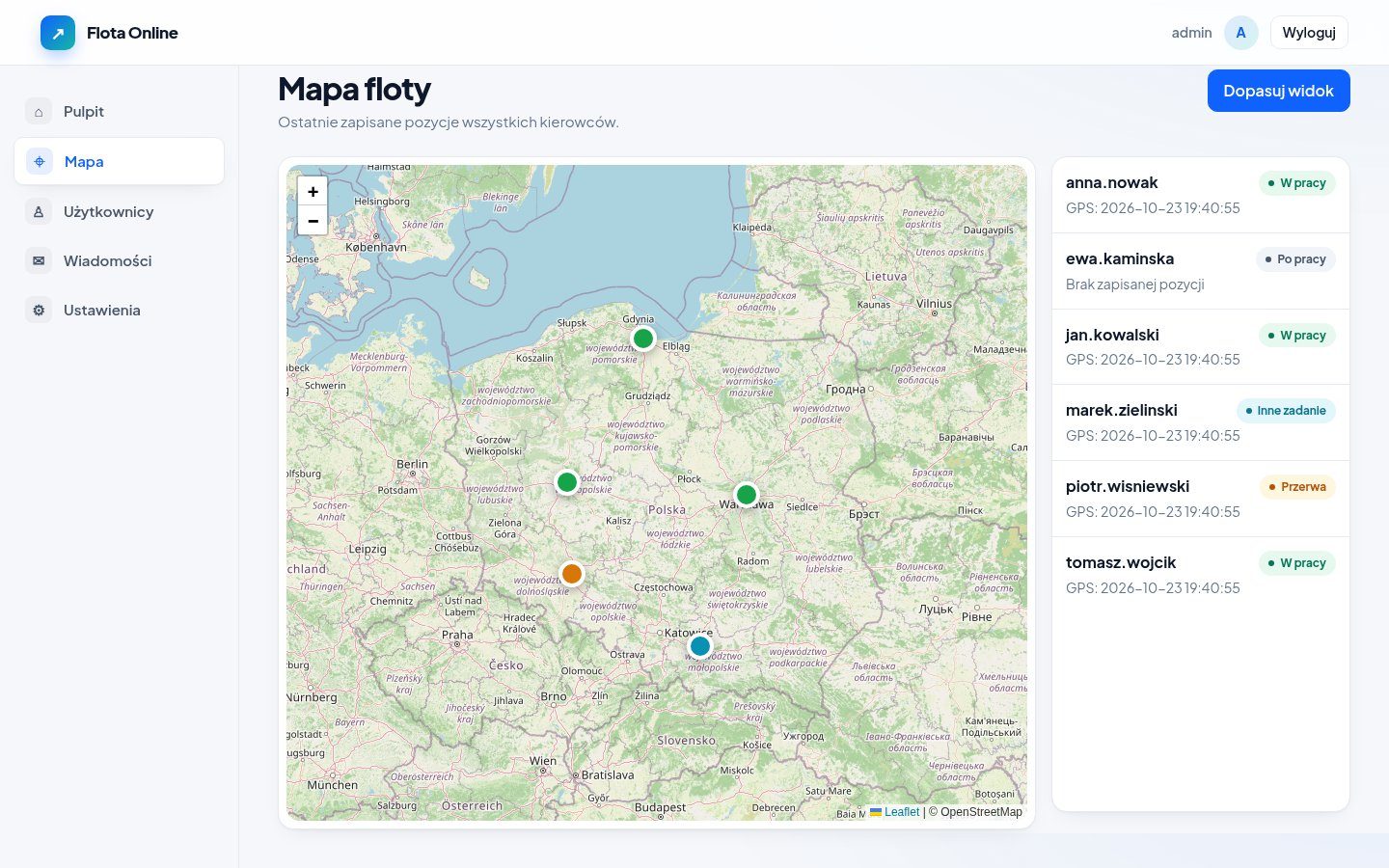Click the Użytkownicy person icon in sidebar
Image resolution: width=1389 pixels, height=868 pixels.
point(39,212)
